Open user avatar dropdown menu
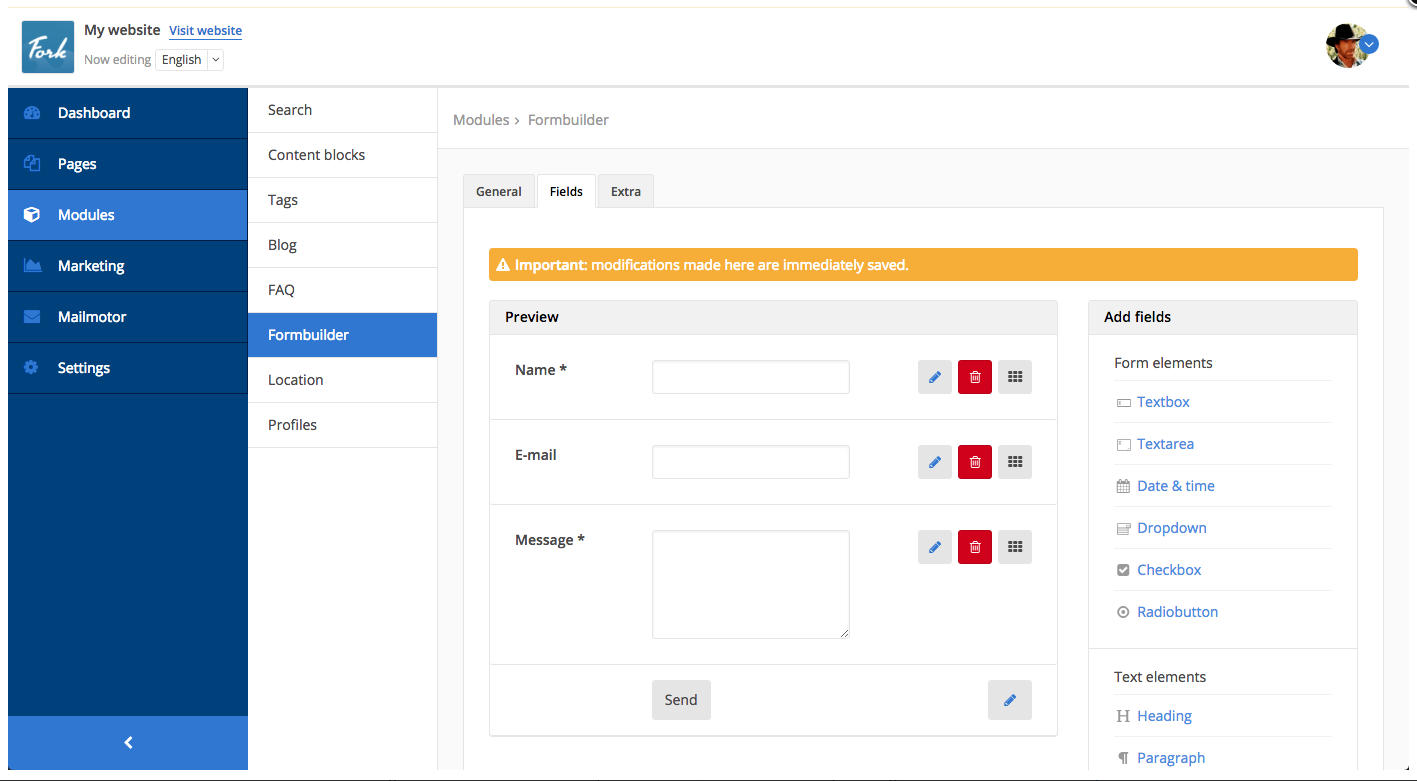 1352,45
